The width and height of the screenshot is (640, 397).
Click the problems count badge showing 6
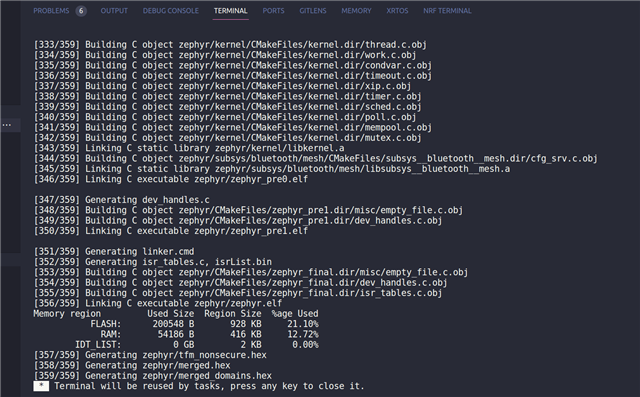[81, 11]
